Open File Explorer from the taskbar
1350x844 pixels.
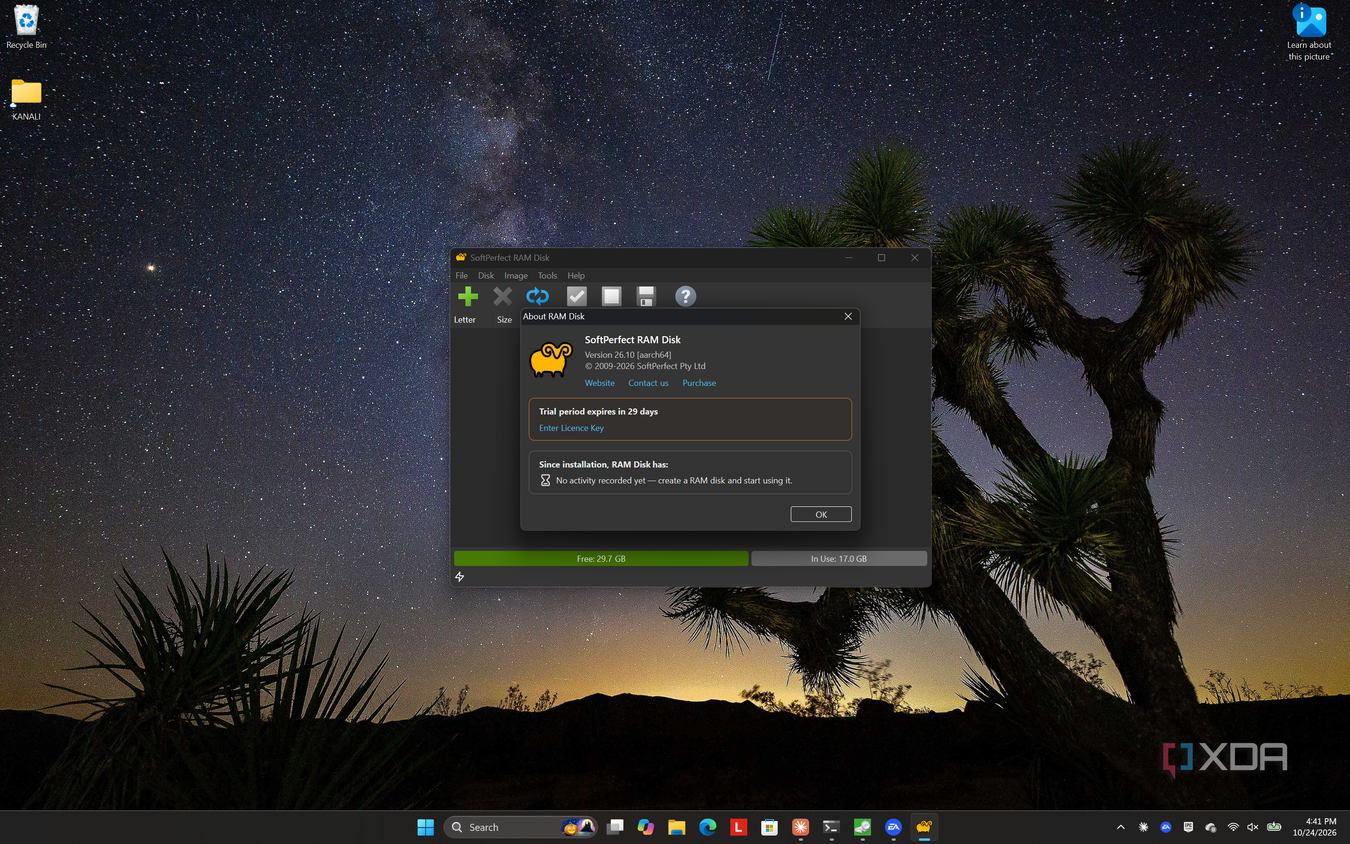(x=677, y=827)
